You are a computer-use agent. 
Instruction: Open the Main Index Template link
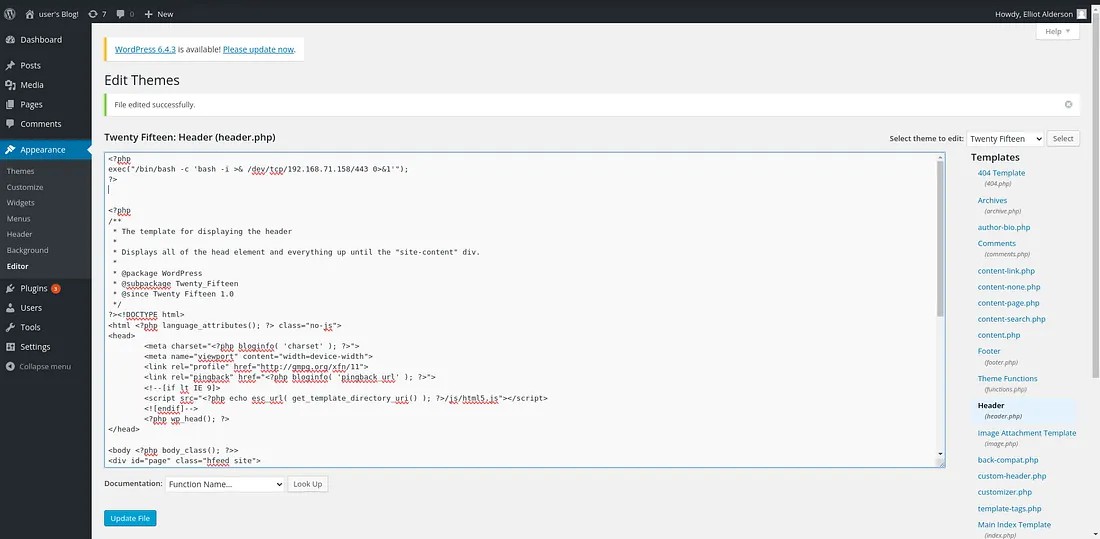click(1014, 525)
